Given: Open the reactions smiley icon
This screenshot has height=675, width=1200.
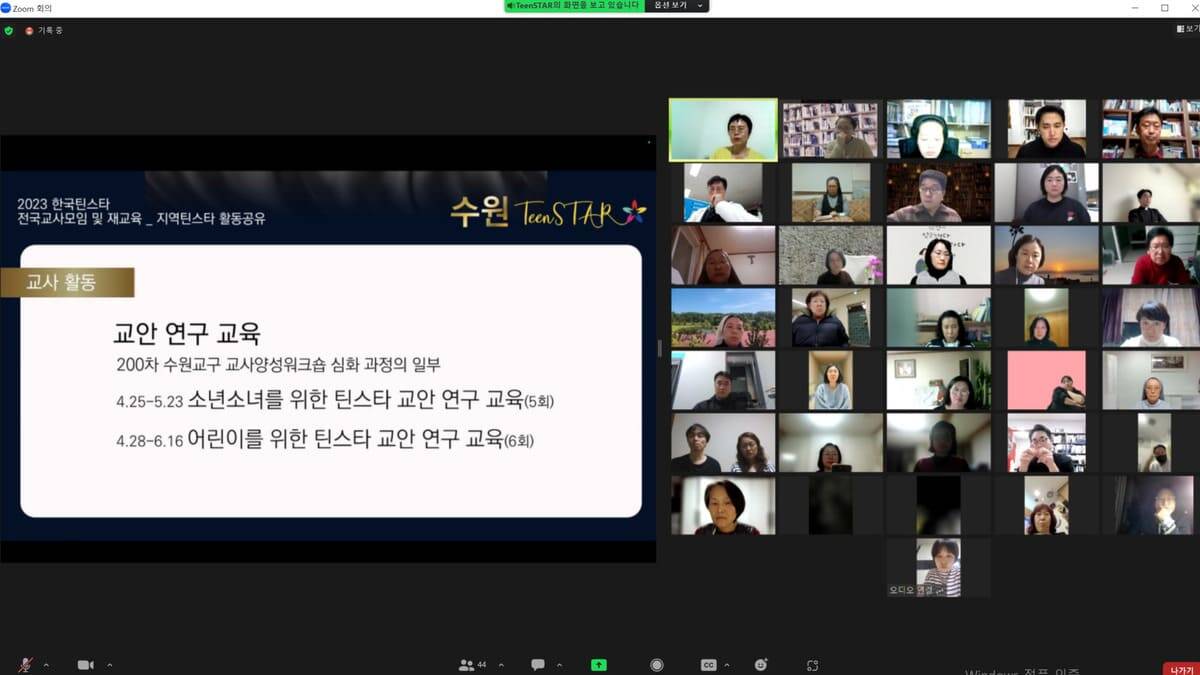Looking at the screenshot, I should tap(762, 665).
